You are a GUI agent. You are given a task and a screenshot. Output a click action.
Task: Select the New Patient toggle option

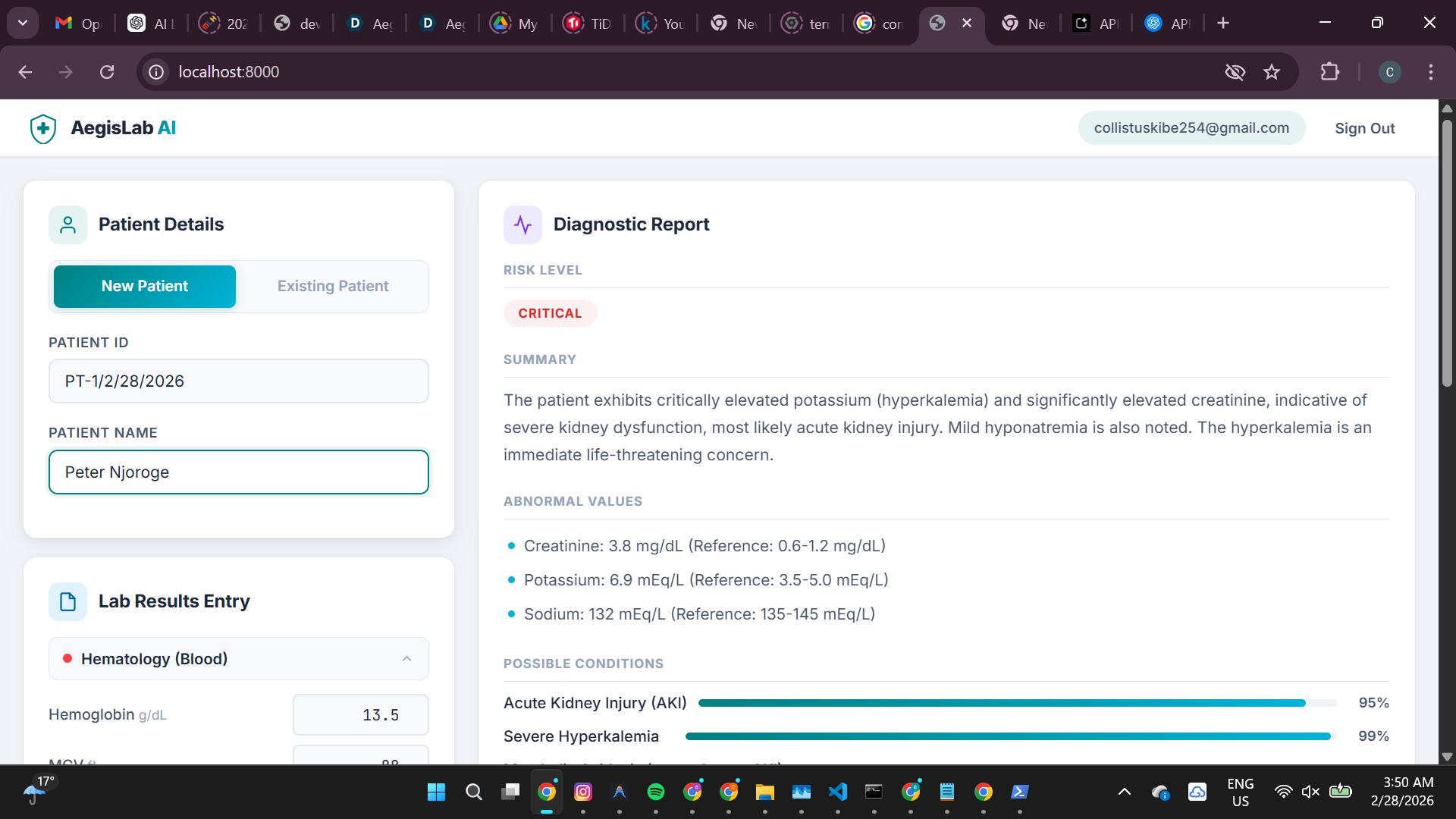coord(145,287)
